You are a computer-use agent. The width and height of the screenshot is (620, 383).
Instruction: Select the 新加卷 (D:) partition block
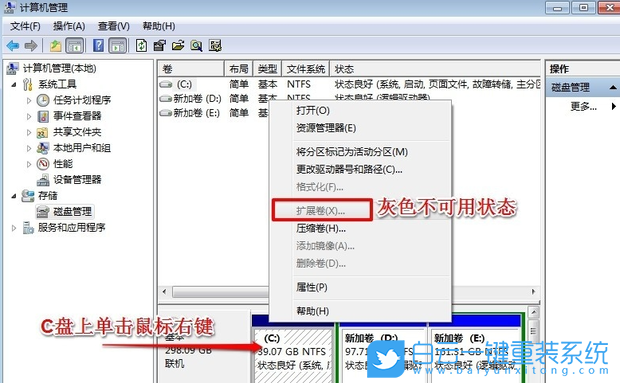pyautogui.click(x=384, y=355)
